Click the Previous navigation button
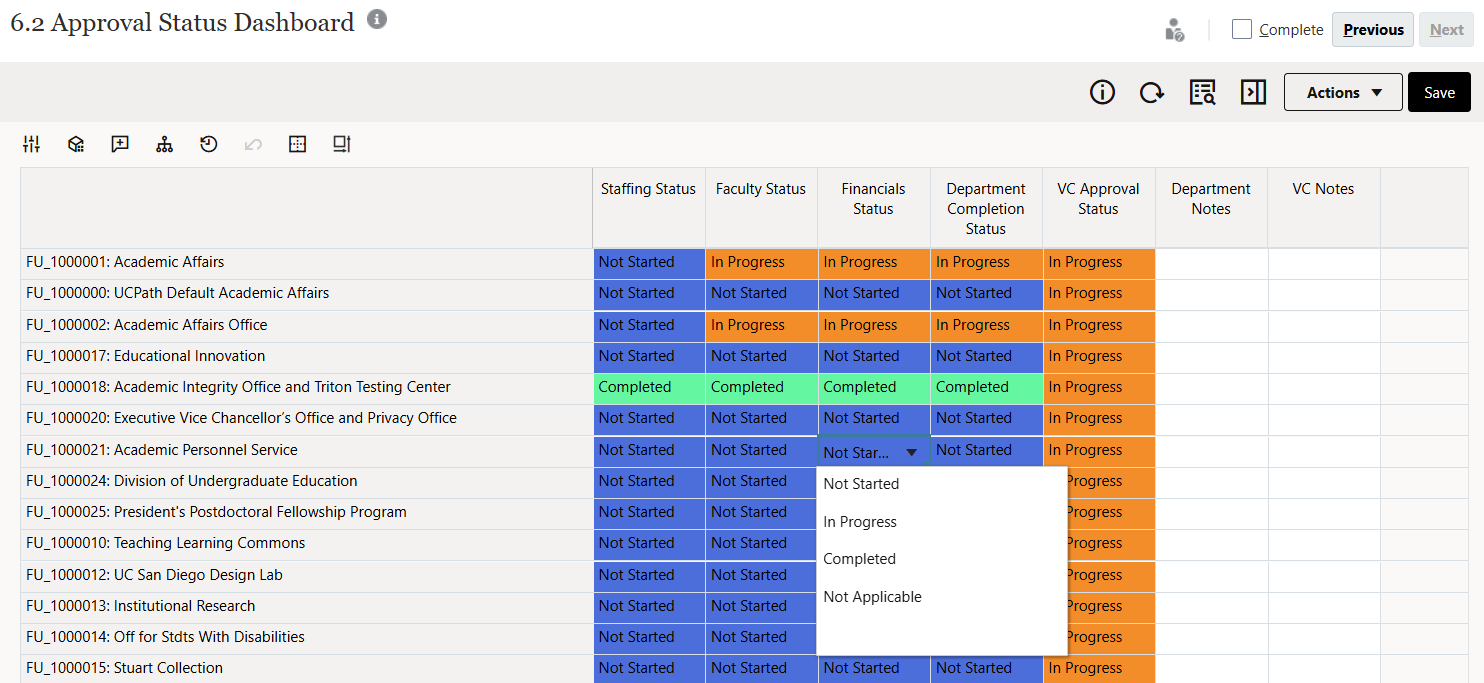Image resolution: width=1484 pixels, height=683 pixels. pyautogui.click(x=1372, y=29)
